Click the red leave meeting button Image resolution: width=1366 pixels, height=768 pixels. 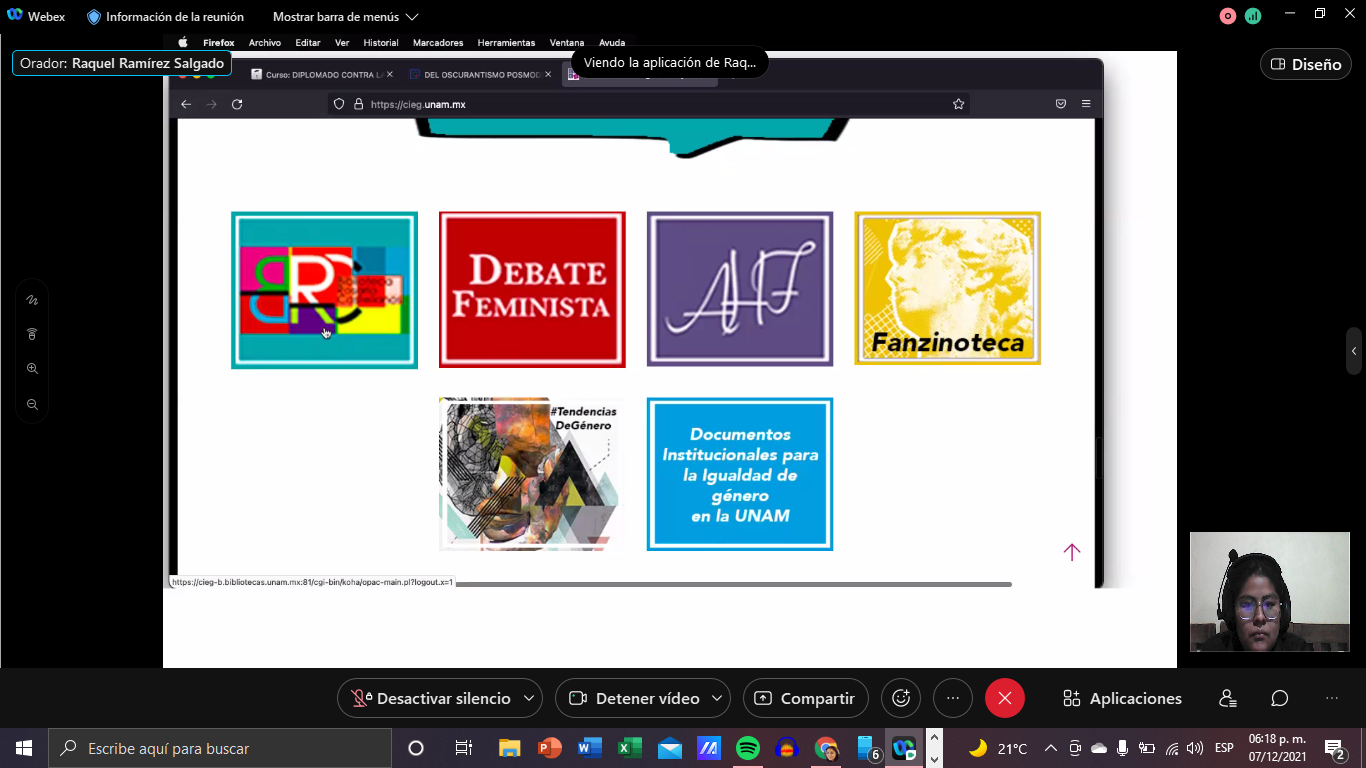(1005, 698)
